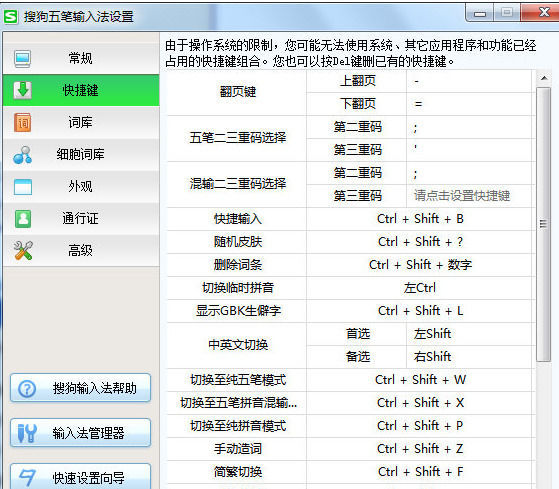Edit 五笔二三重码选择 第三重码 shortcut
The height and width of the screenshot is (489, 559).
(469, 150)
